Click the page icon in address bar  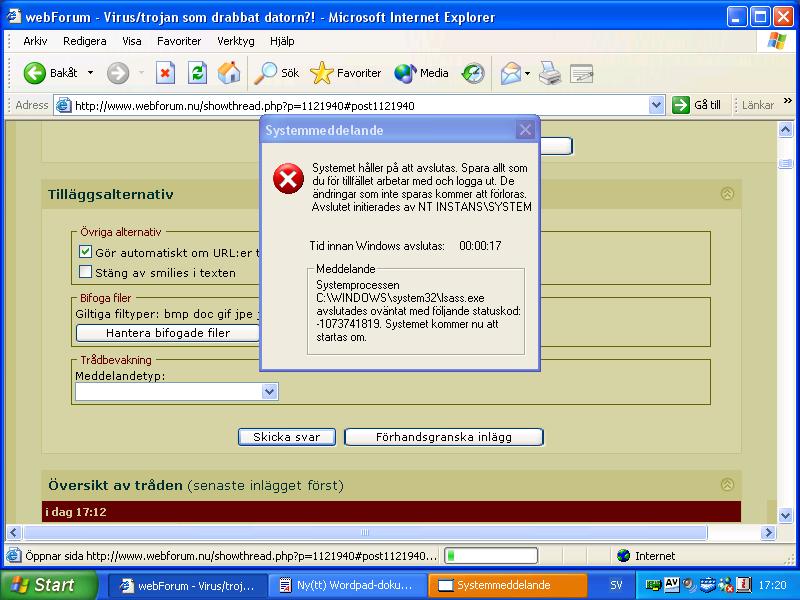point(63,106)
